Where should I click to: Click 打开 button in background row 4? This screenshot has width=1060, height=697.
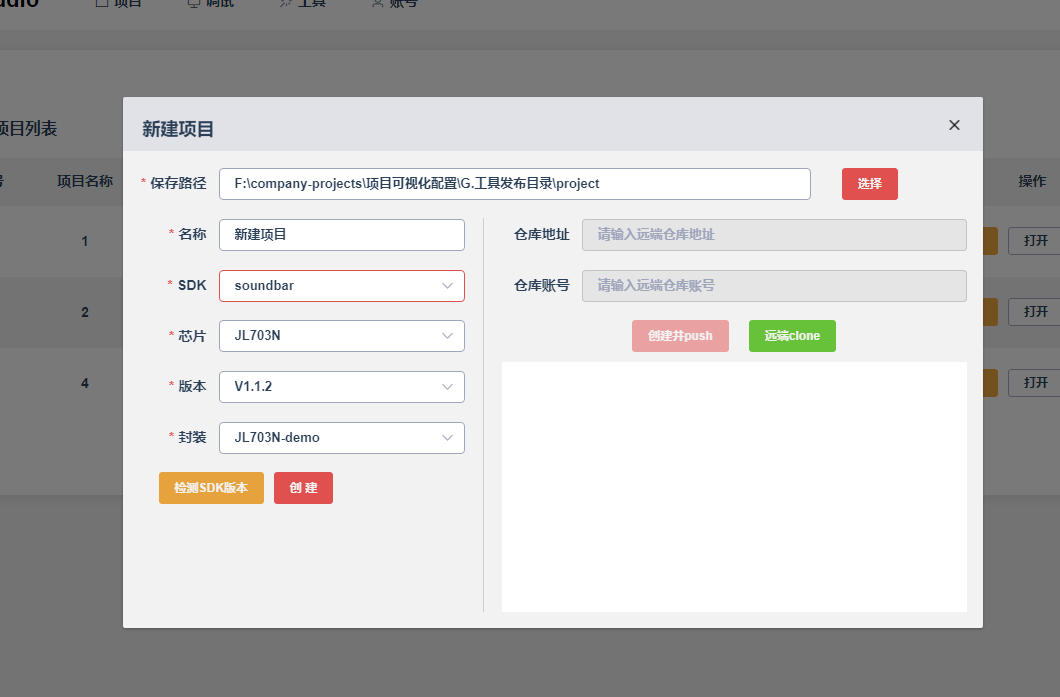1035,383
